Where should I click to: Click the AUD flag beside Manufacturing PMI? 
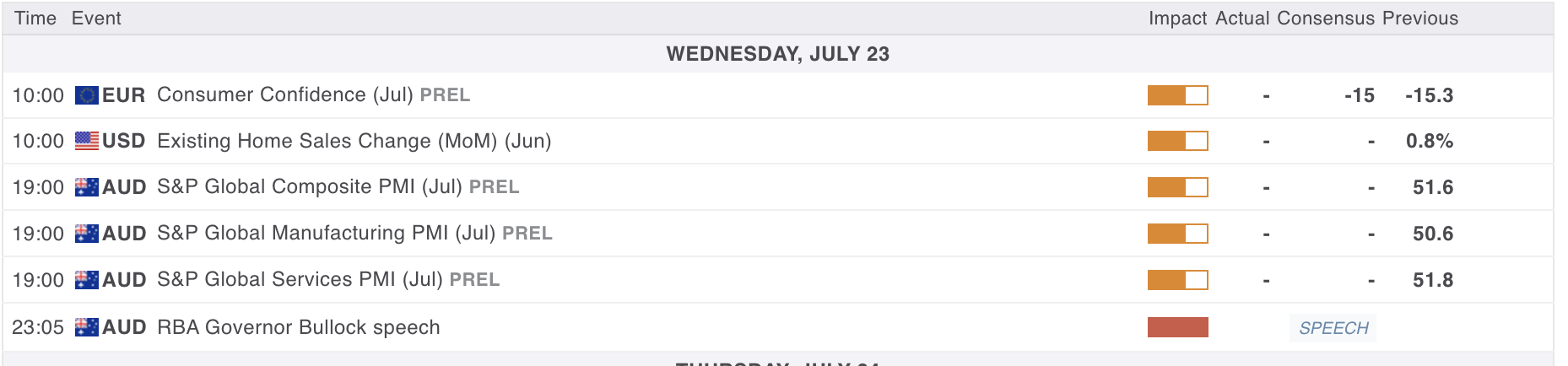[87, 234]
